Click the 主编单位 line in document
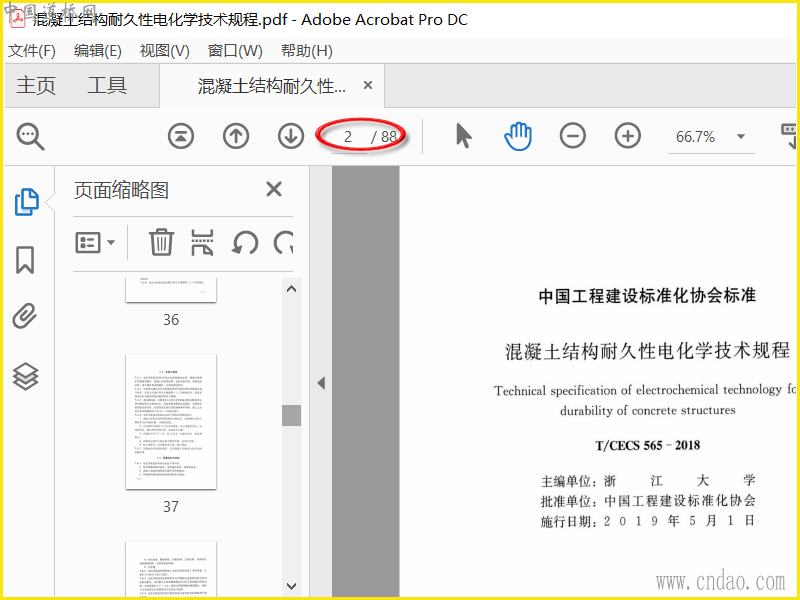 point(648,481)
